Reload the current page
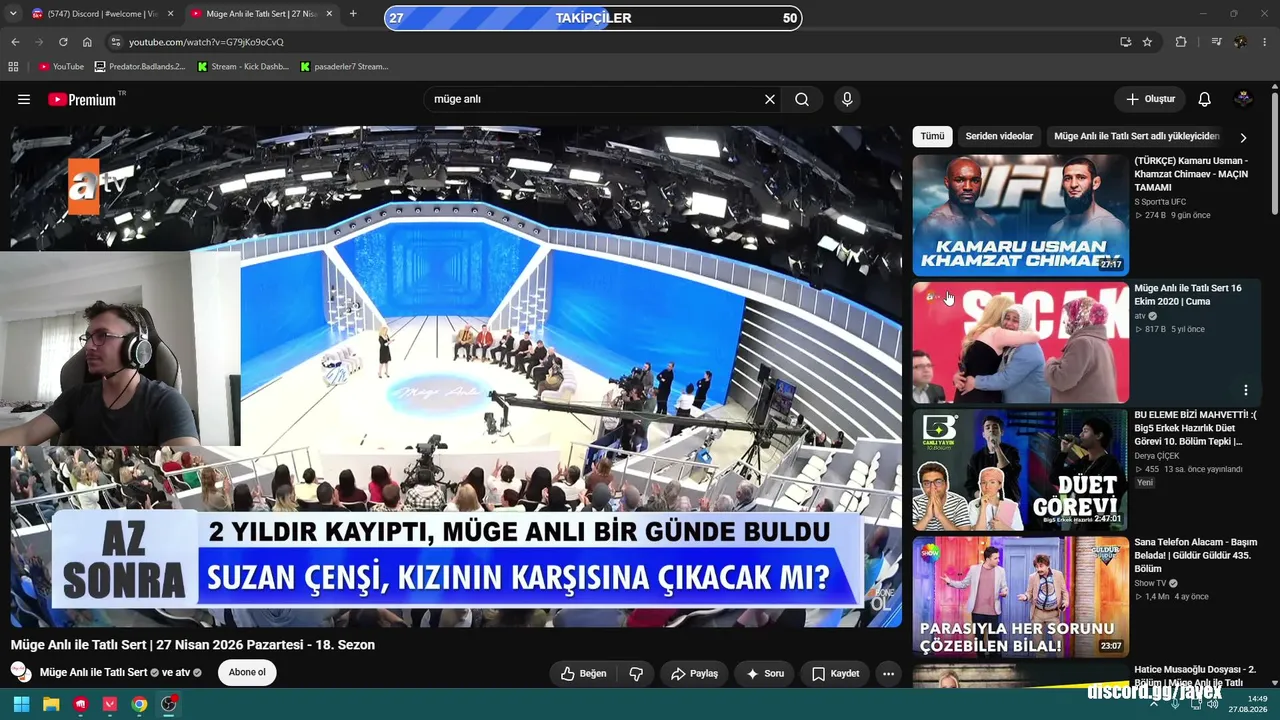The width and height of the screenshot is (1280, 720). (x=63, y=42)
